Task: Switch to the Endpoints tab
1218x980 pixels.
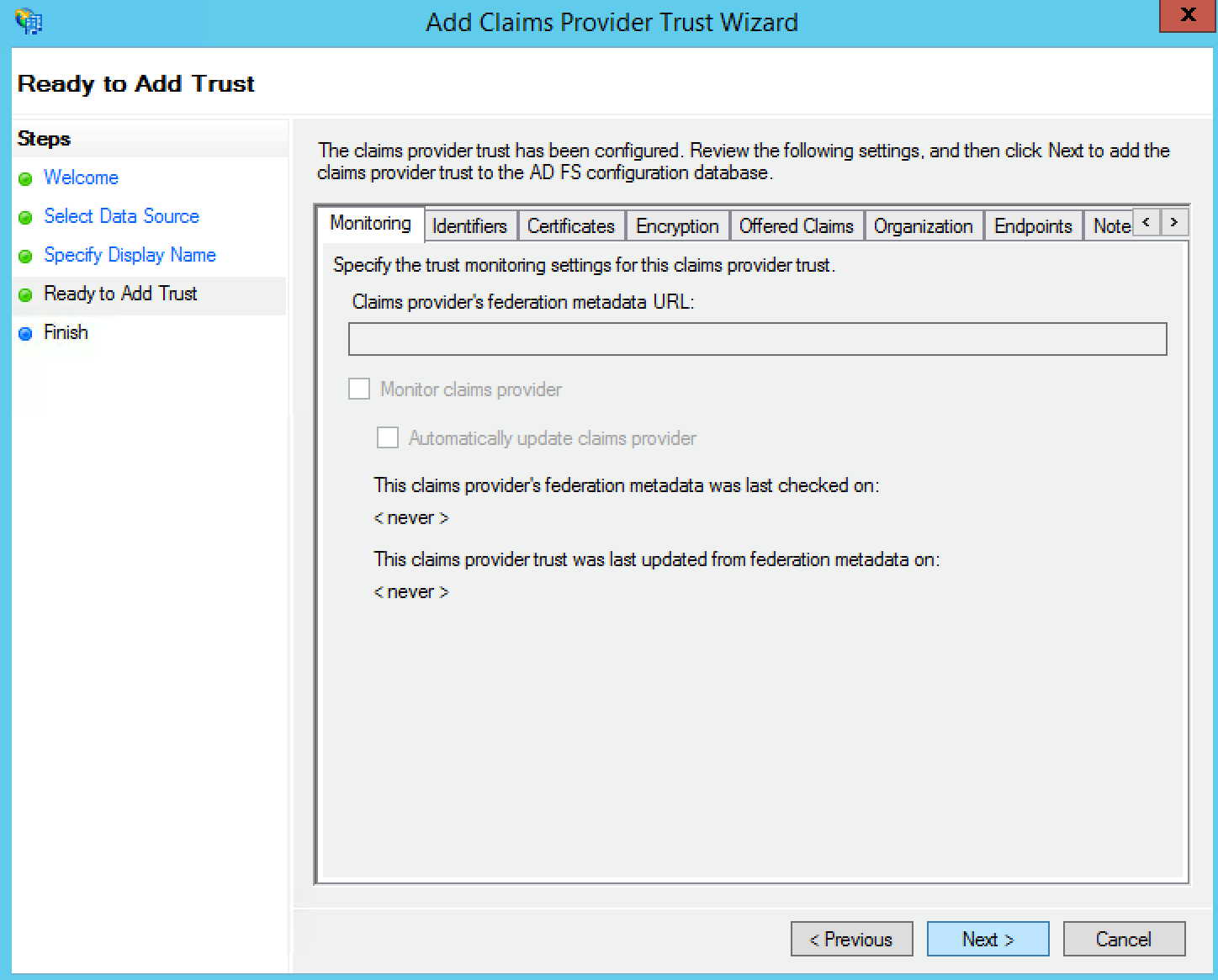Action: (x=1033, y=226)
